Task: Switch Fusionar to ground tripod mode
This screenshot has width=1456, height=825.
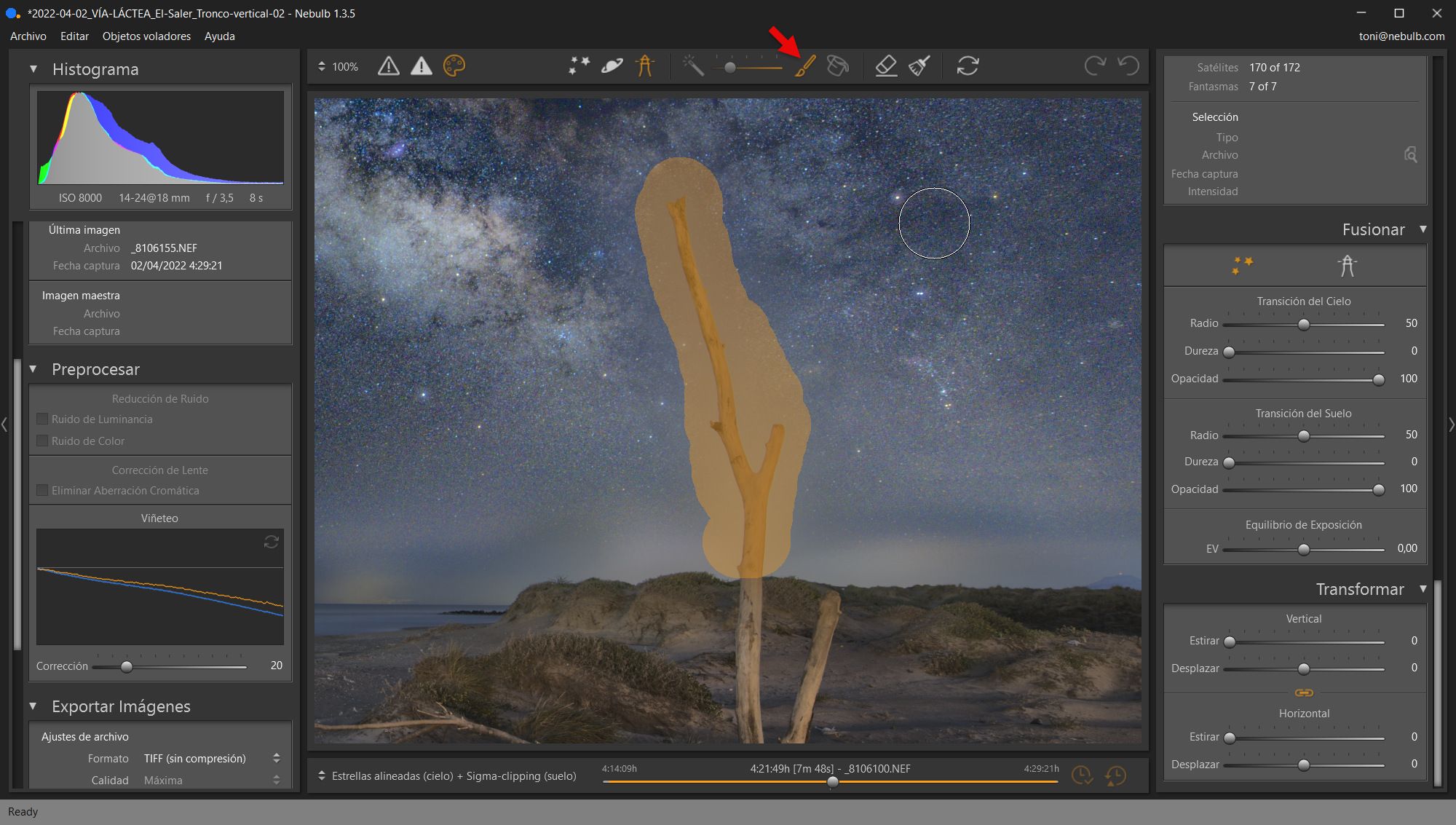Action: tap(1347, 266)
